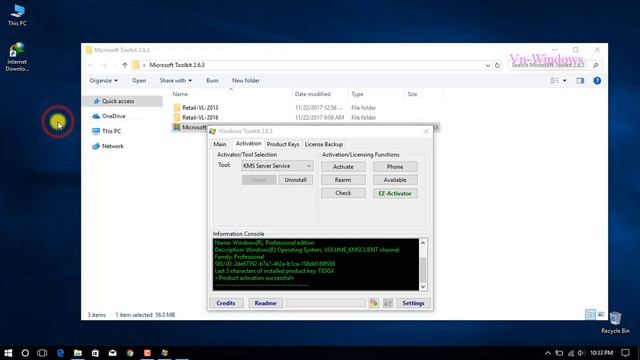Viewport: 640px width, 360px height.
Task: Open Internet Download Manager desktop icon
Action: point(17,56)
